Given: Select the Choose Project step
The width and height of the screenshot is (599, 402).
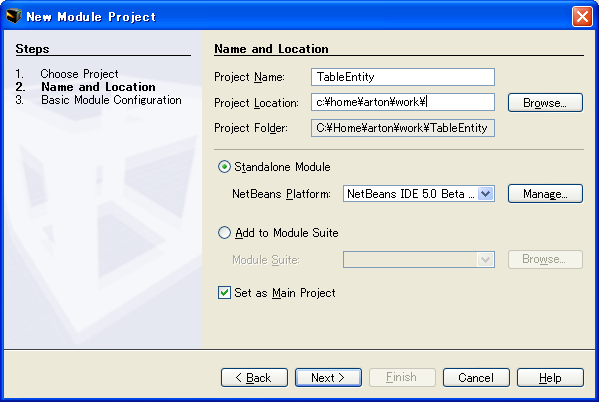Looking at the screenshot, I should click(x=79, y=73).
